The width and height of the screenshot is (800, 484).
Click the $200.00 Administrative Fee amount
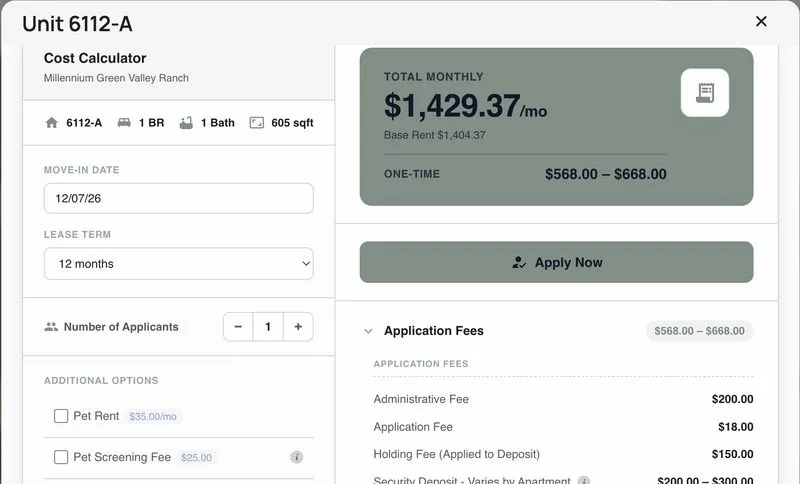coord(732,399)
